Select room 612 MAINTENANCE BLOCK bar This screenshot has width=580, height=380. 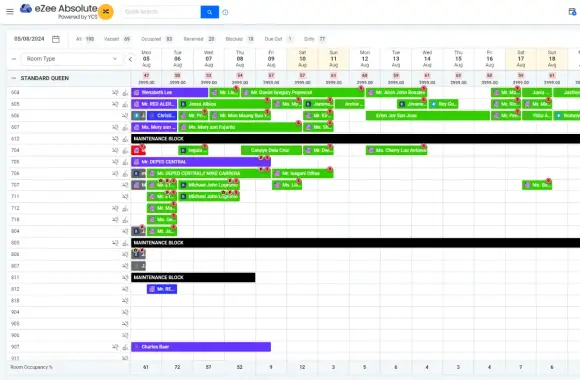coord(355,139)
